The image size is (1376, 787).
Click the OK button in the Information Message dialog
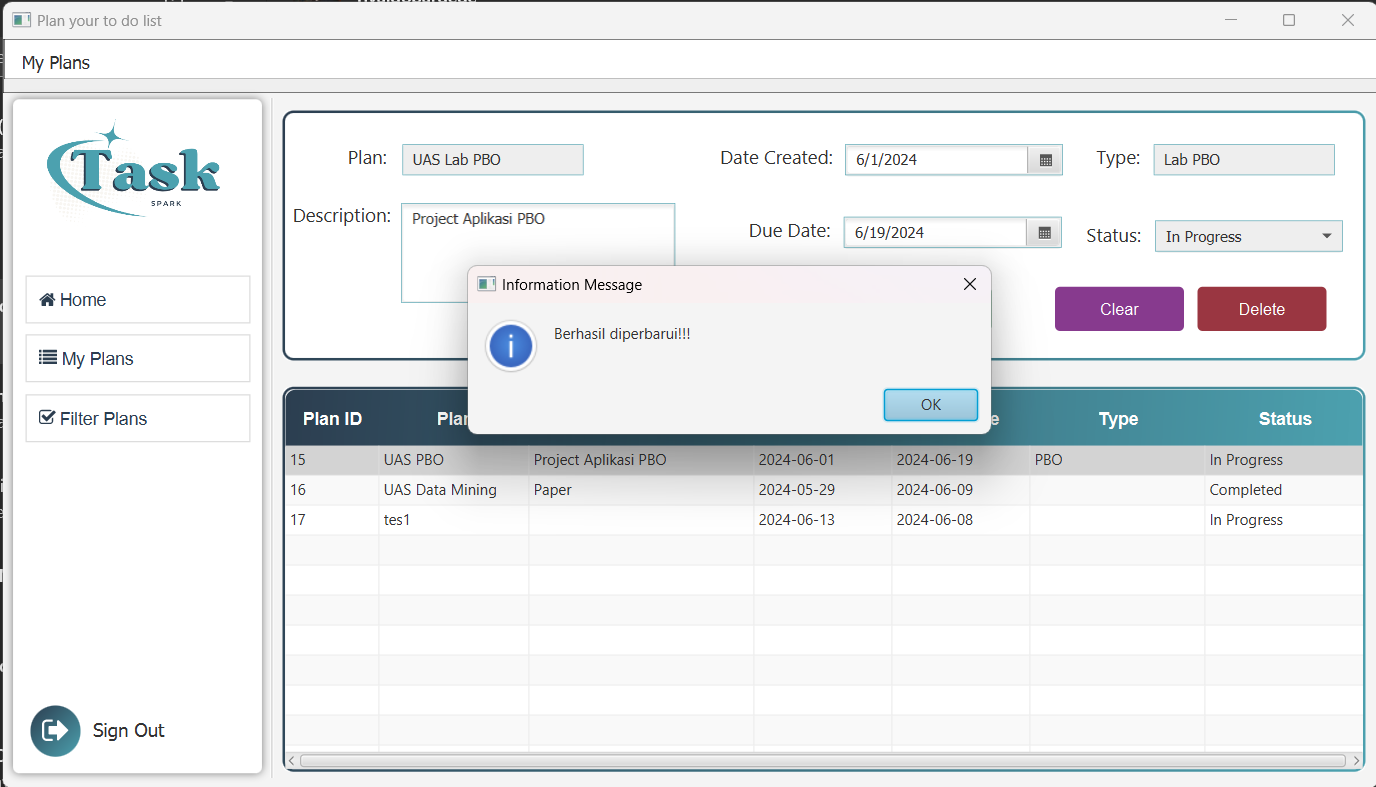point(930,405)
